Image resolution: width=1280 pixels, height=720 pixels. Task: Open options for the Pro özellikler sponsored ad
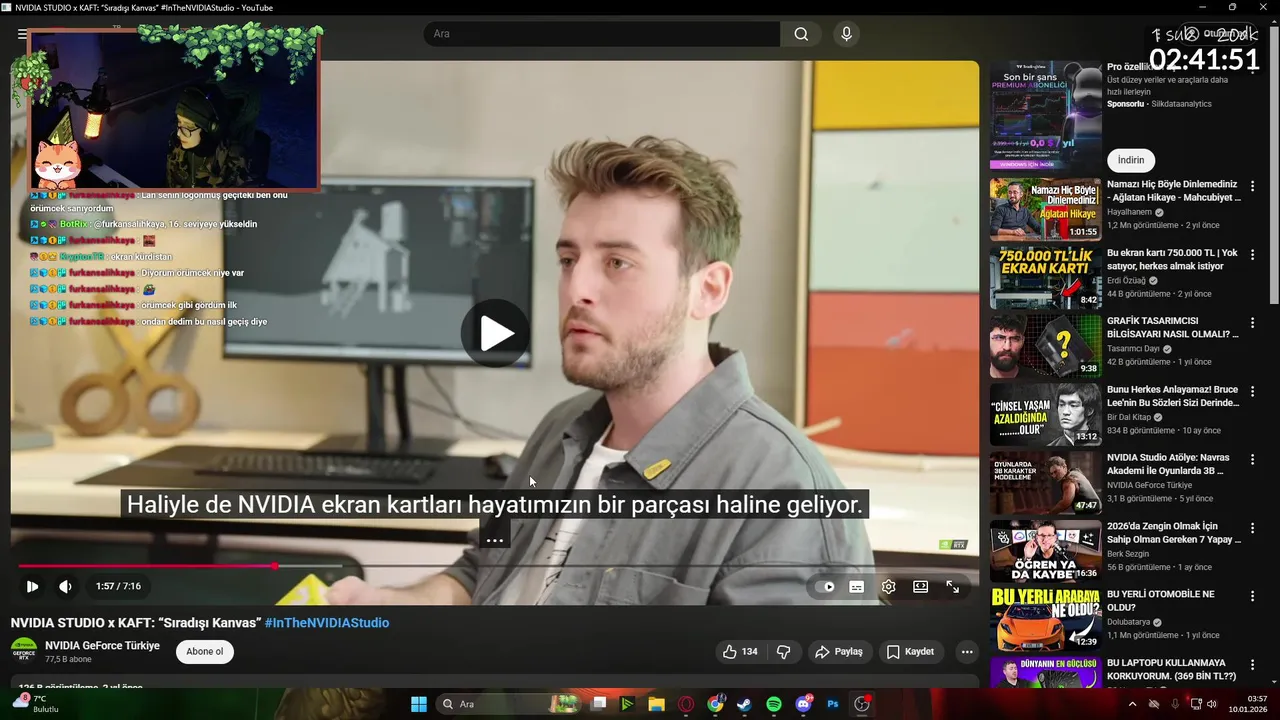[1252, 71]
